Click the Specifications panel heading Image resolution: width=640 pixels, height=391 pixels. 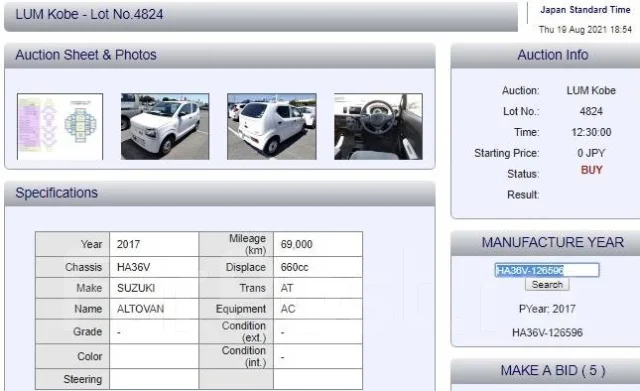coord(56,193)
